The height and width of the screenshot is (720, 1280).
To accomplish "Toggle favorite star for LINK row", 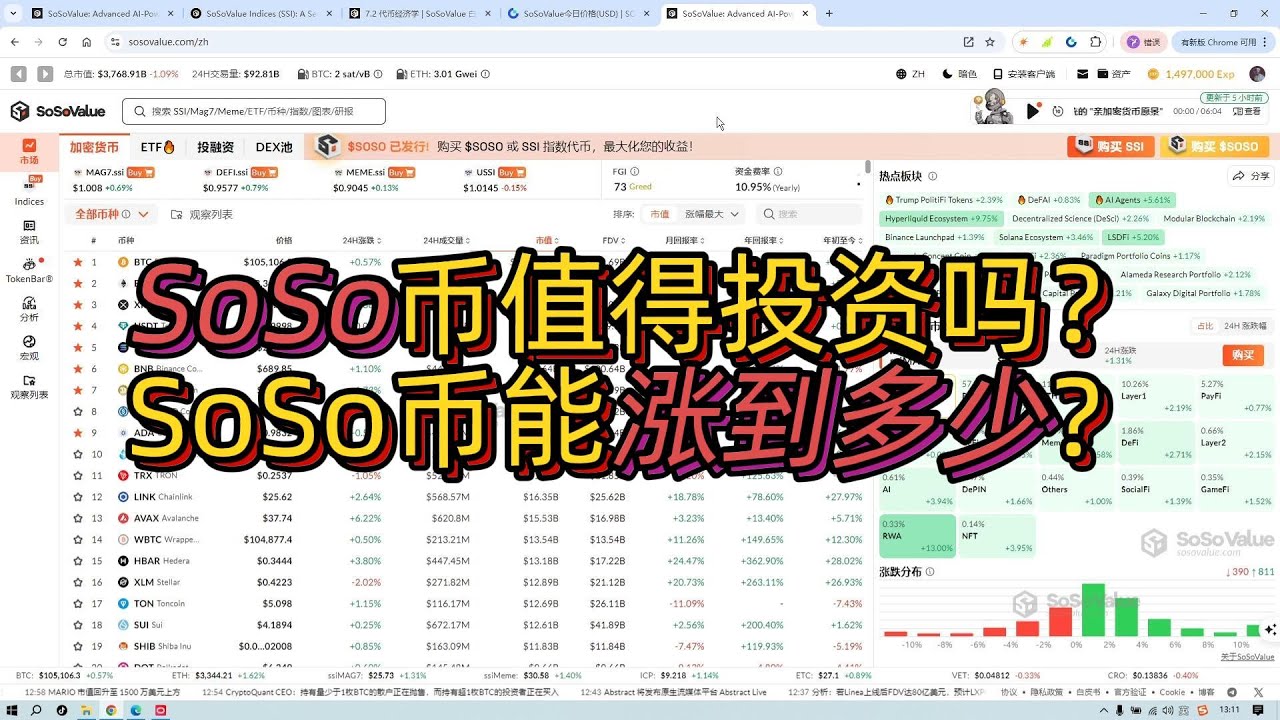I will (78, 497).
